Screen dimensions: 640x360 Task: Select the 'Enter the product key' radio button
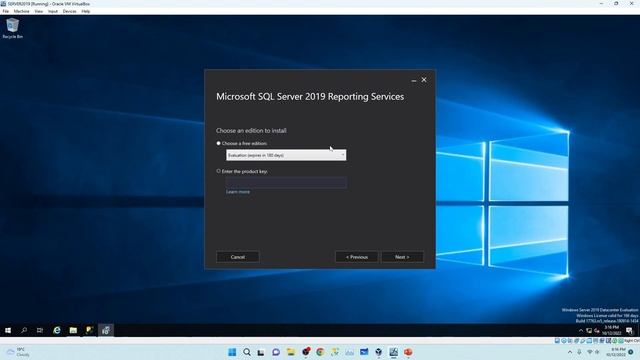[218, 171]
